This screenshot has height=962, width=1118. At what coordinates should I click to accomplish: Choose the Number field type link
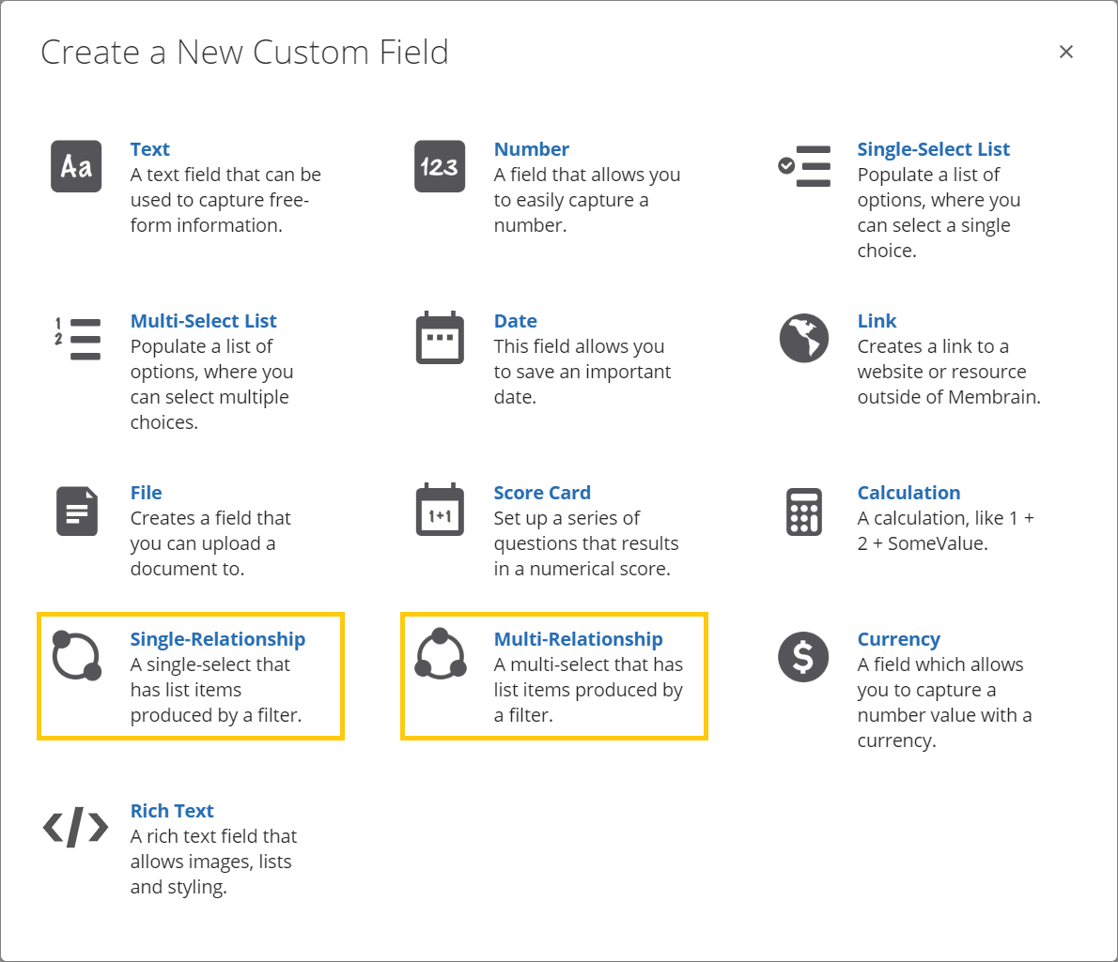[532, 149]
